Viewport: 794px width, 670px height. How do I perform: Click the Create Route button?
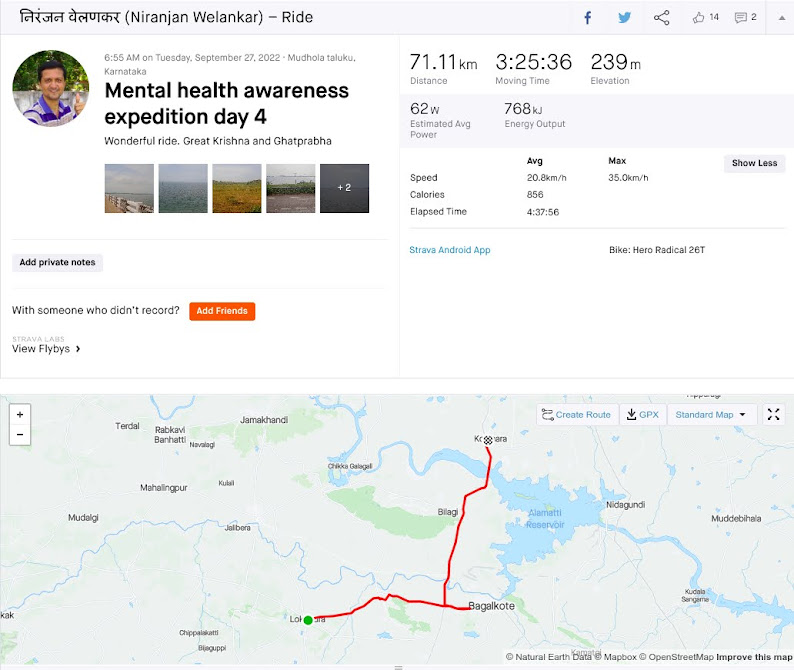tap(576, 414)
